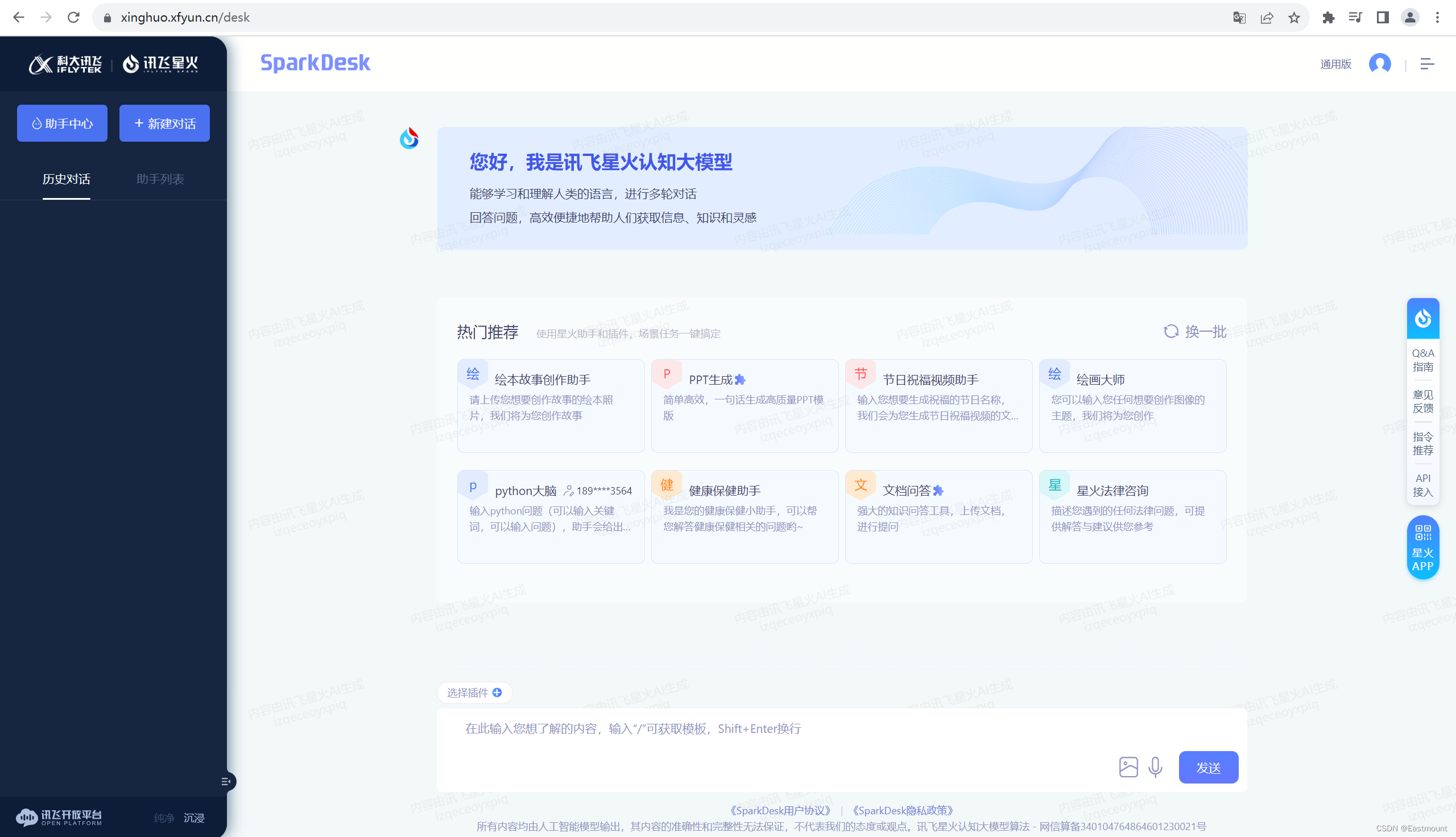Click the 新建对话 button

(x=164, y=123)
